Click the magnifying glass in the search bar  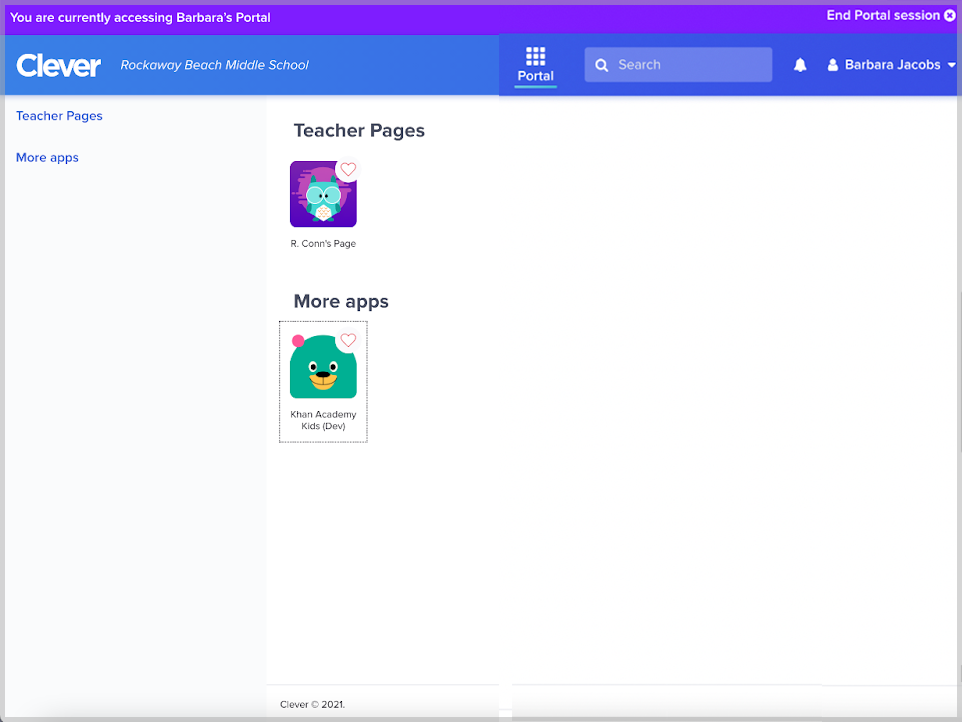pyautogui.click(x=601, y=64)
